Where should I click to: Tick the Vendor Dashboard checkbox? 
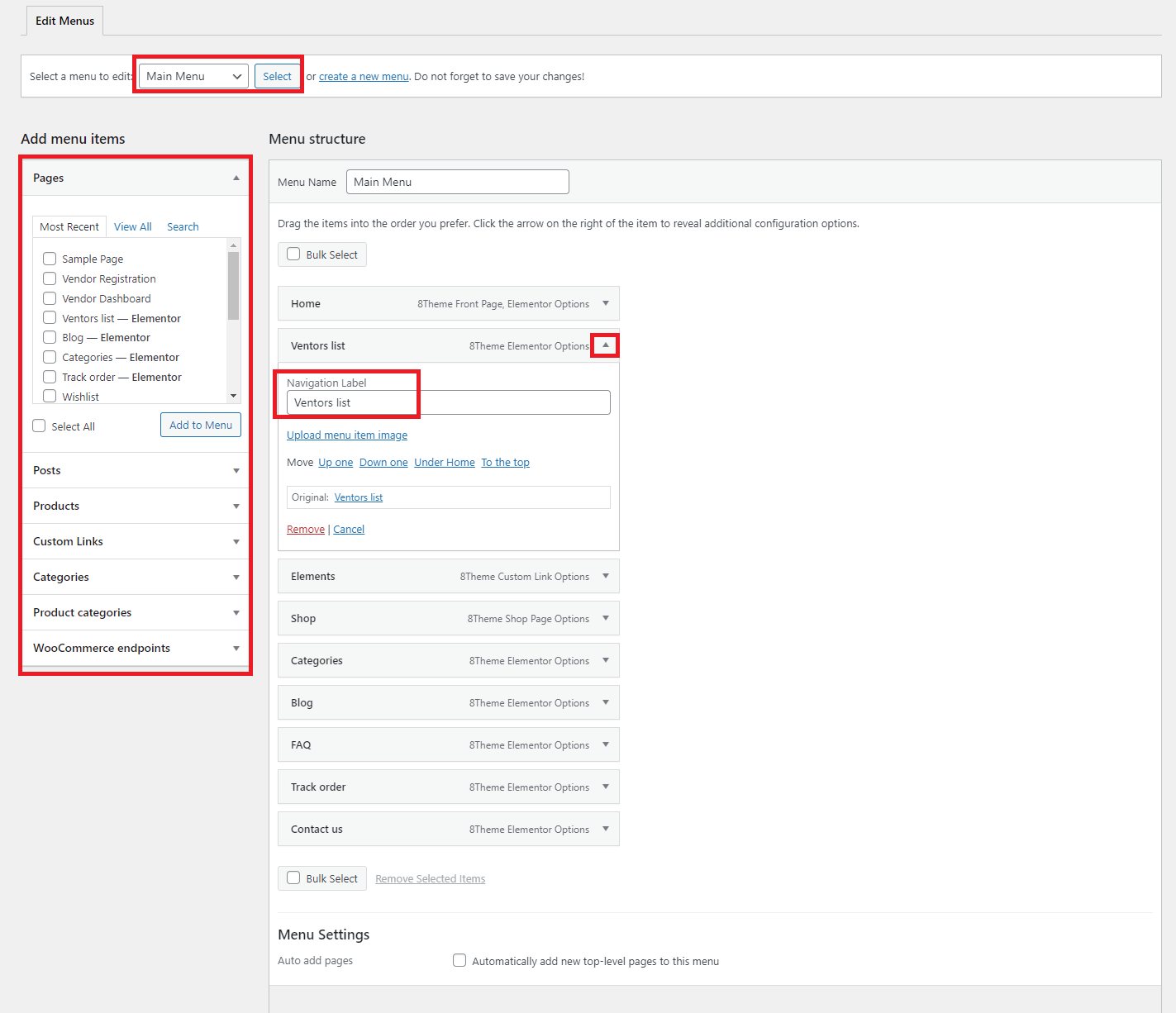pos(50,298)
